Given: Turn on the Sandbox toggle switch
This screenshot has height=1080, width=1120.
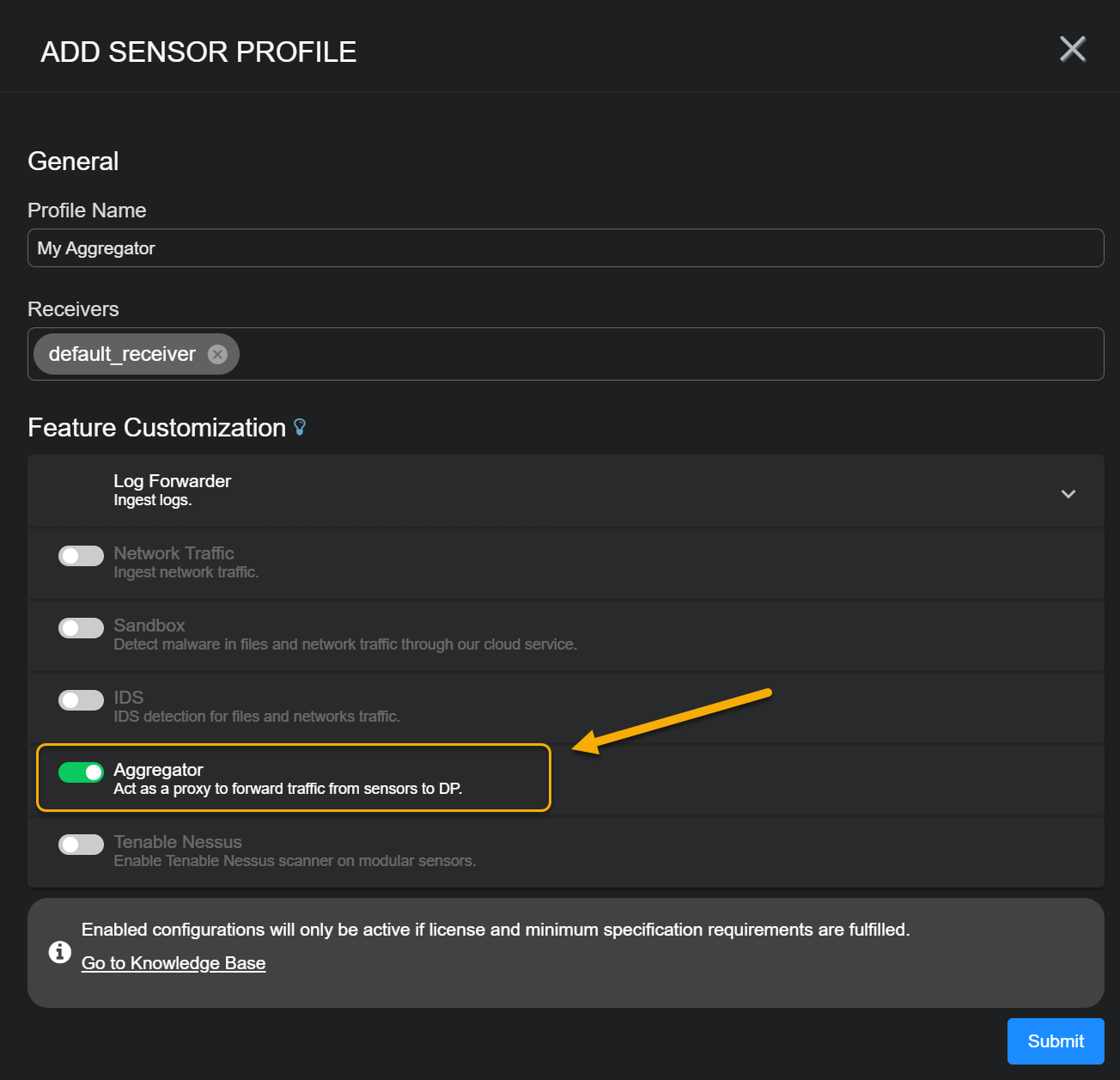Looking at the screenshot, I should tap(81, 628).
